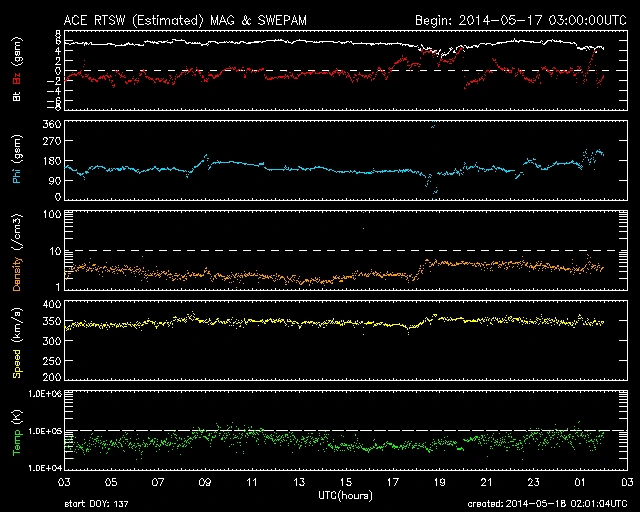Click the 'start DOY: 137' text
Viewport: 640px width, 512px height.
pos(96,504)
